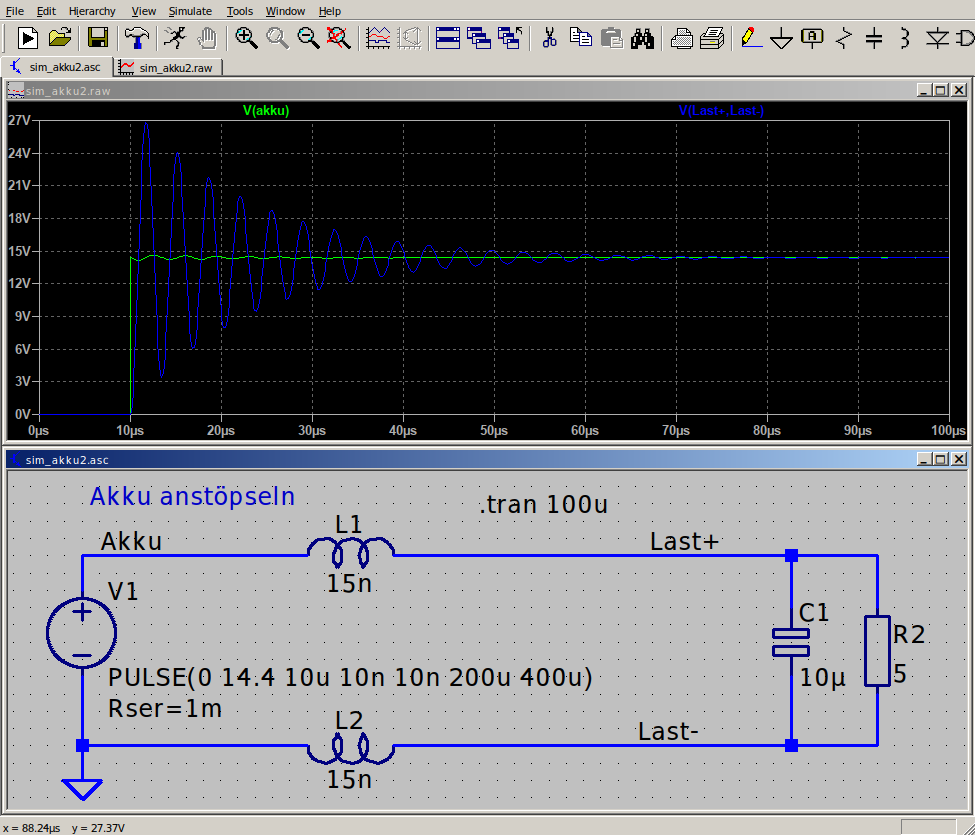Open the Help menu
The width and height of the screenshot is (975, 835).
330,11
